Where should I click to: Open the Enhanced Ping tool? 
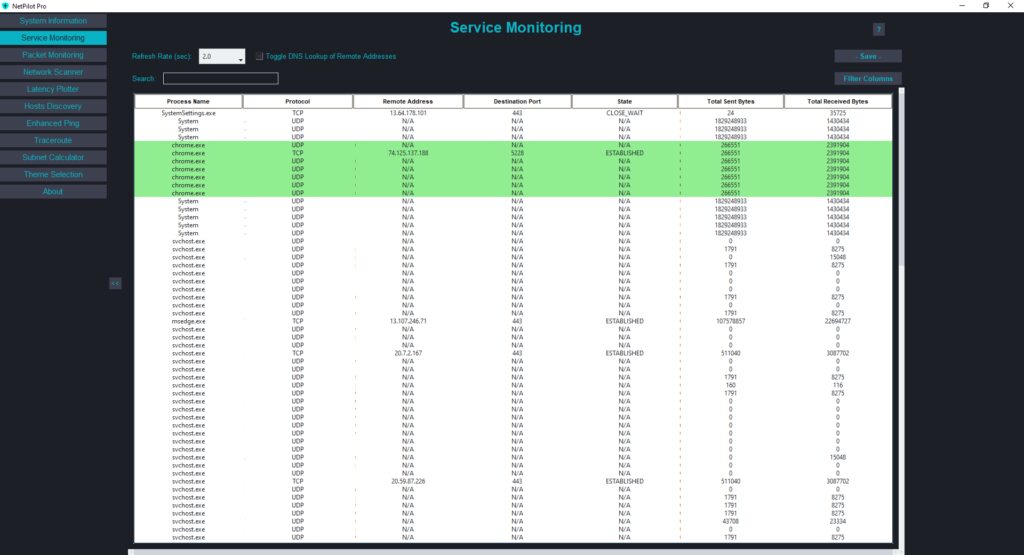(53, 123)
